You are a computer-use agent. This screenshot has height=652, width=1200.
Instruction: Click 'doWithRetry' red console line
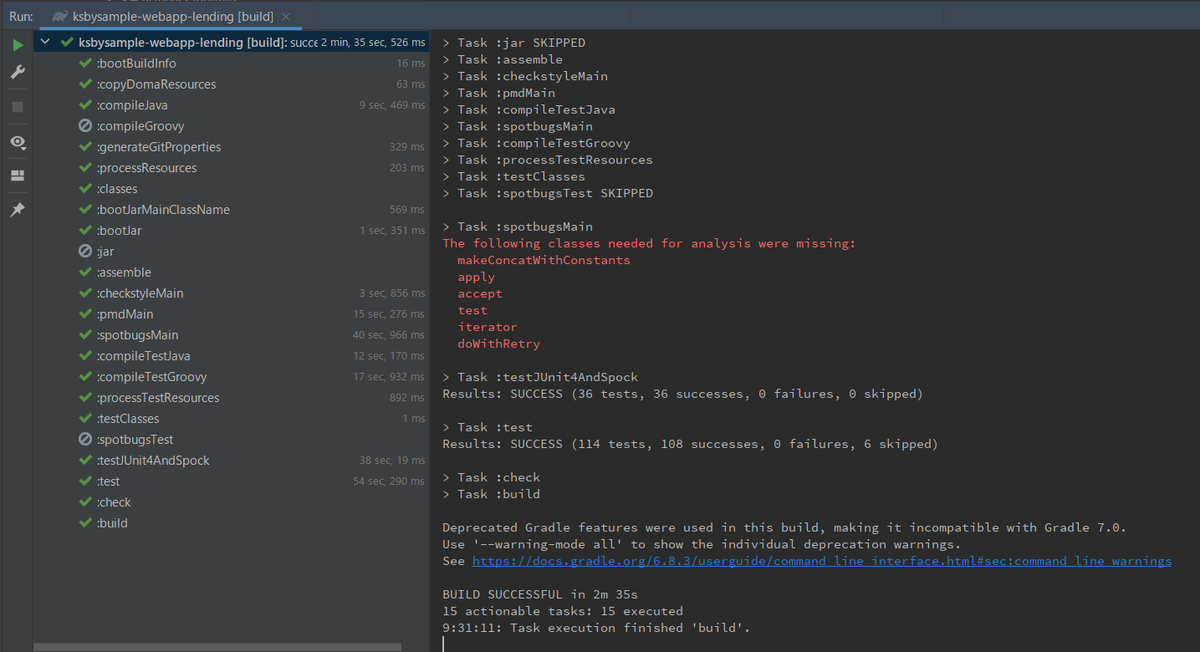coord(498,344)
